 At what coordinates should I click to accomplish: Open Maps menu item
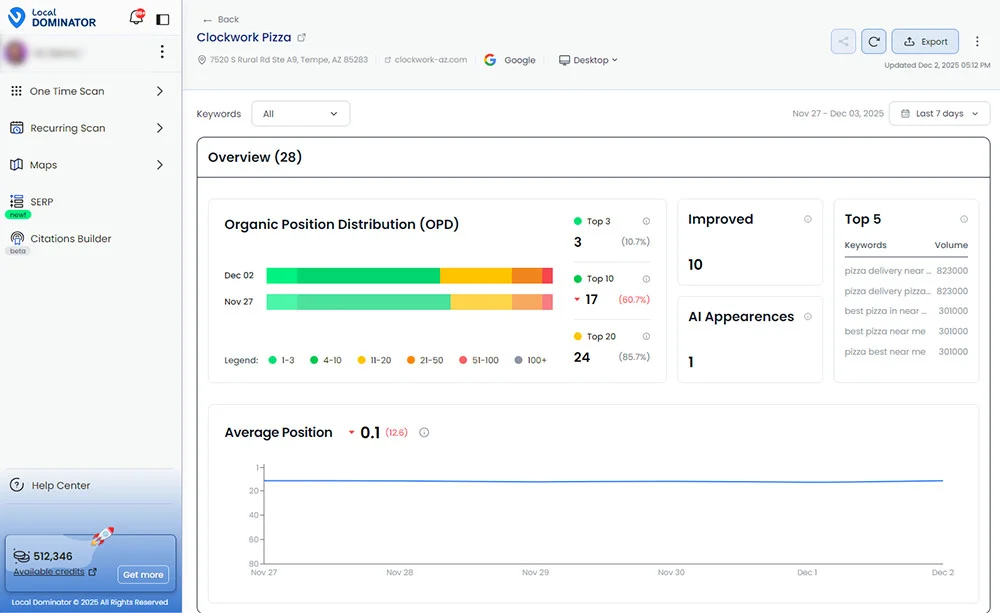[x=43, y=165]
